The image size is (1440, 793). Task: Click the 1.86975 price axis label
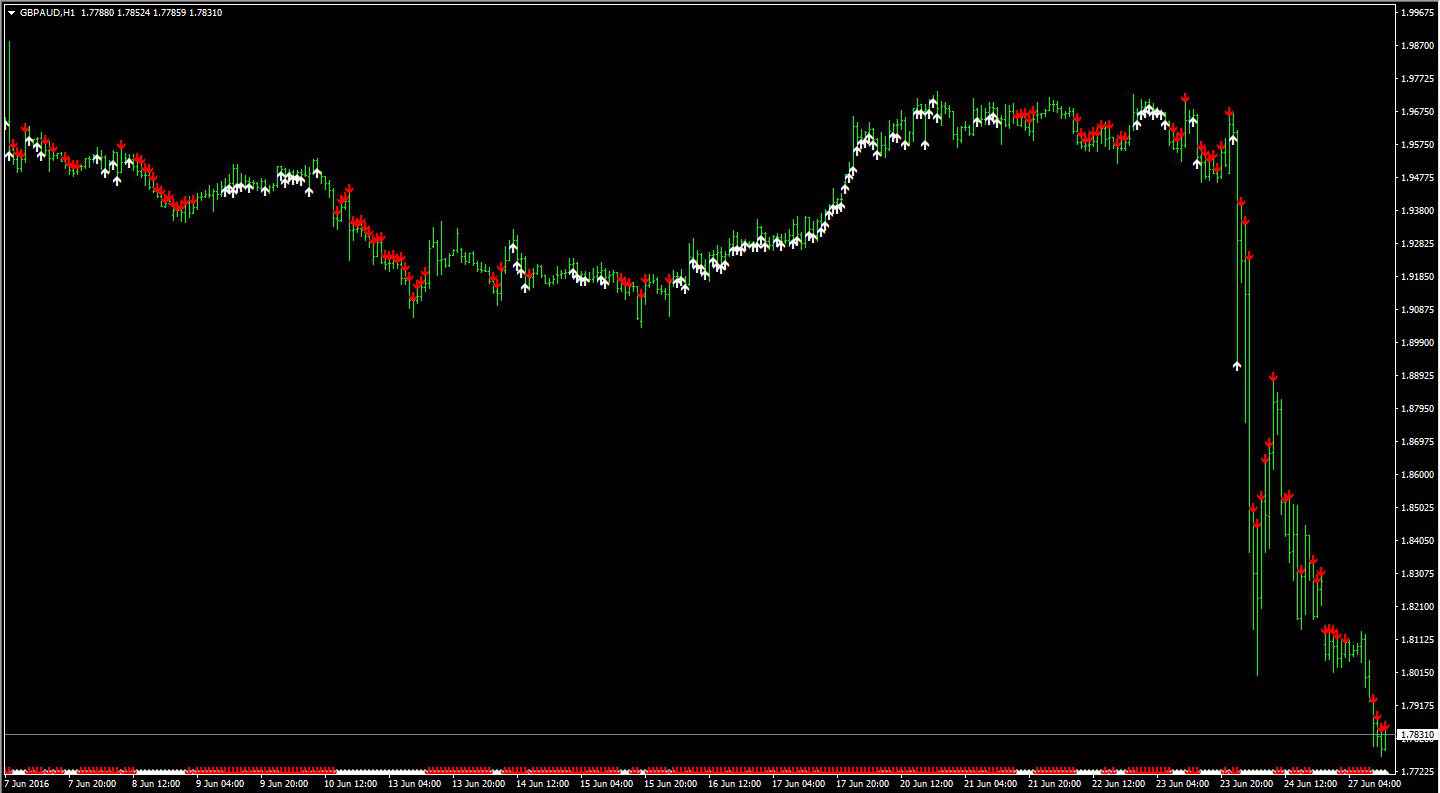1418,442
